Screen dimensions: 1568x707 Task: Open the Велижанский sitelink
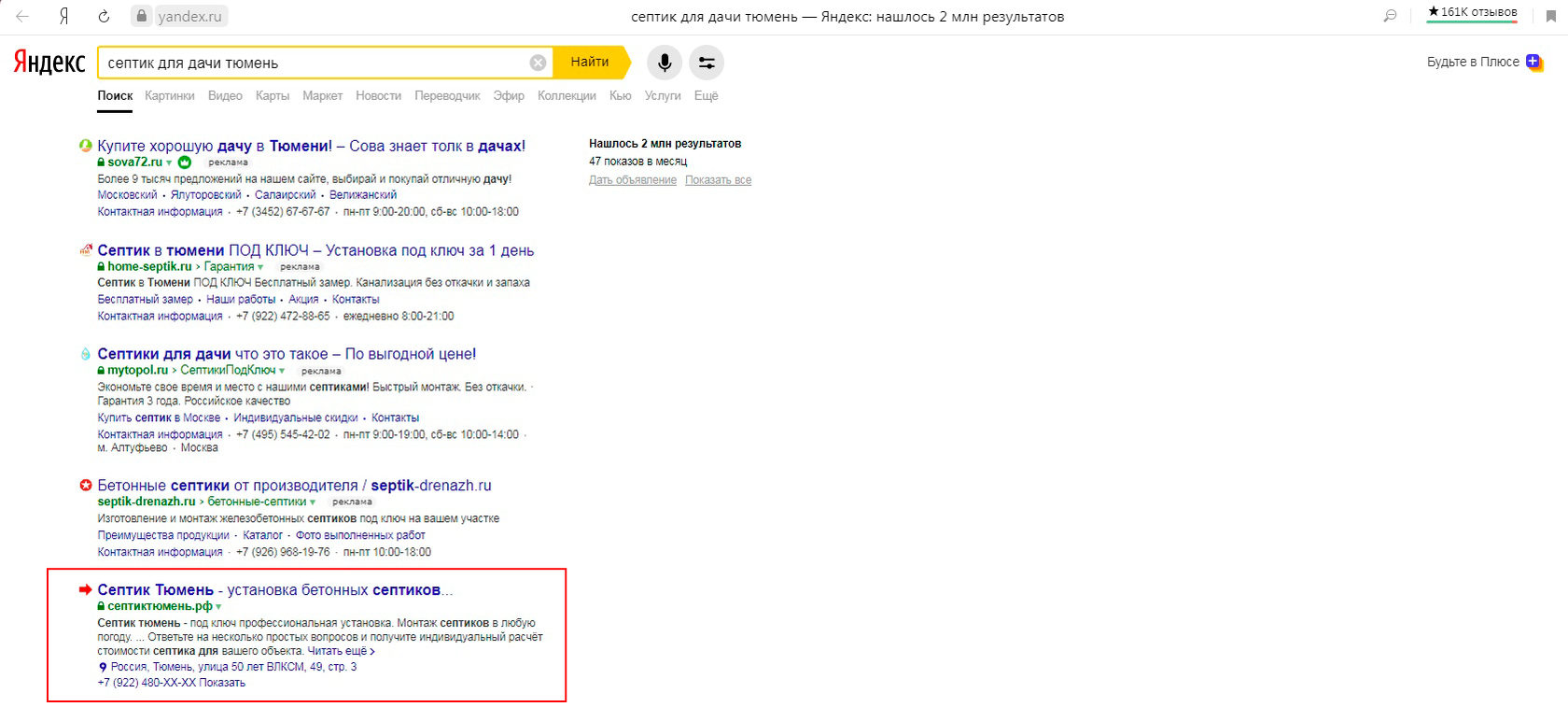pos(363,195)
